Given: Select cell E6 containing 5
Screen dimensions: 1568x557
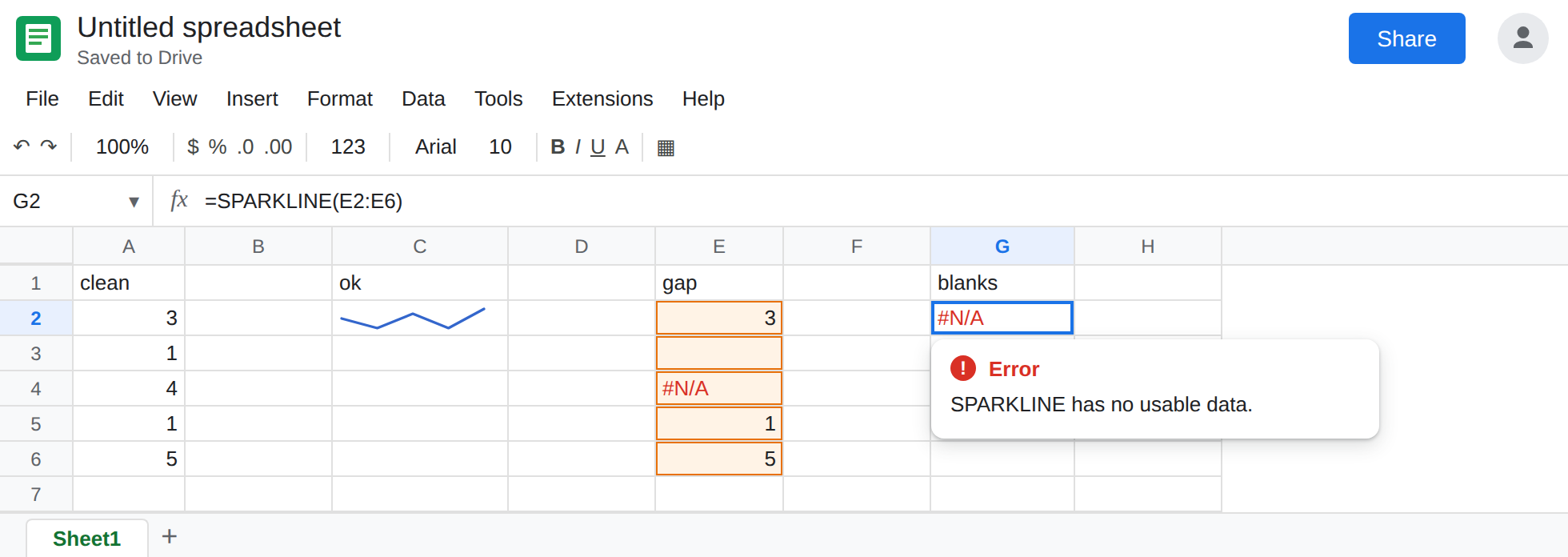Looking at the screenshot, I should coord(719,459).
